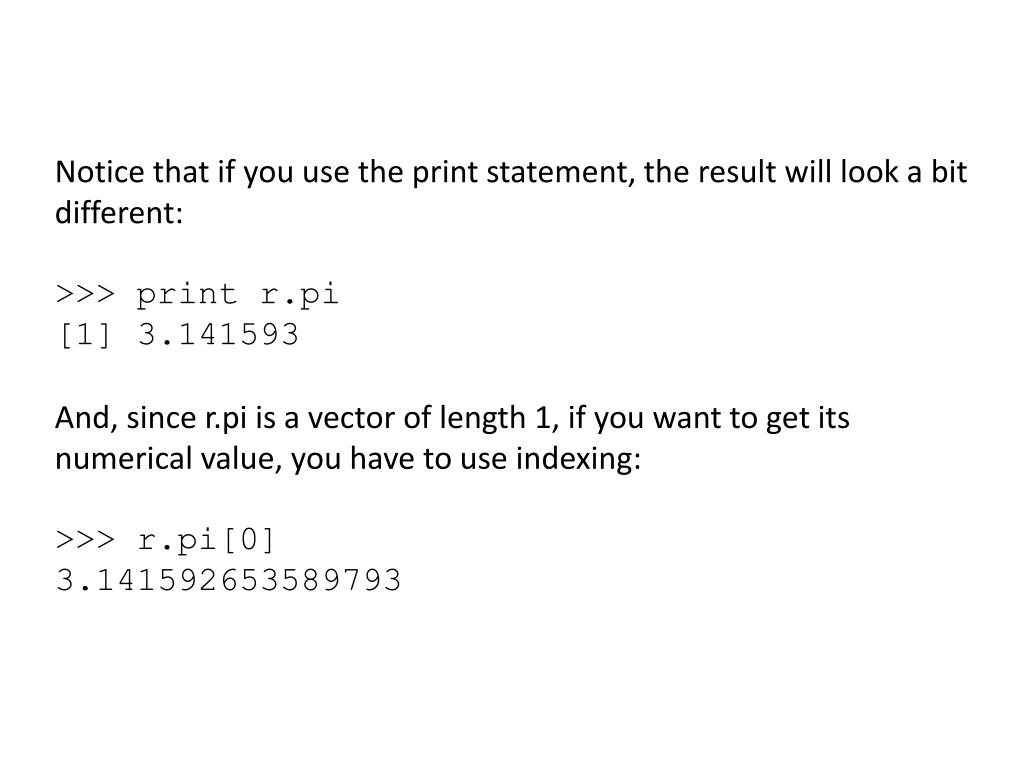Viewport: 1024px width, 768px height.
Task: Click the value "3.141593"
Action: 218,334
